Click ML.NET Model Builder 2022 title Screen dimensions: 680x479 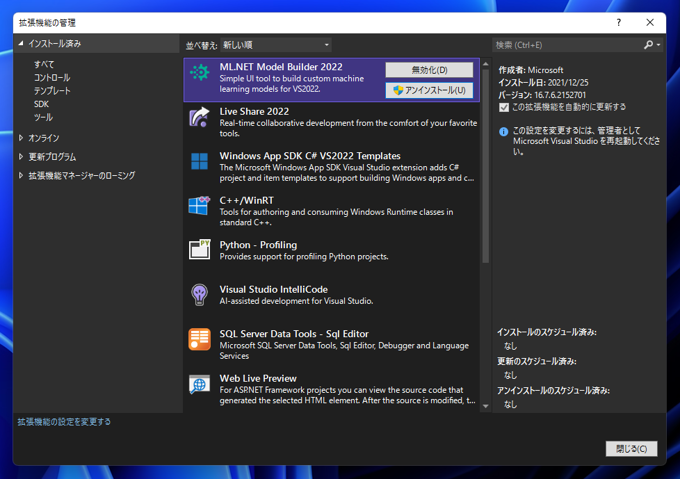point(281,67)
